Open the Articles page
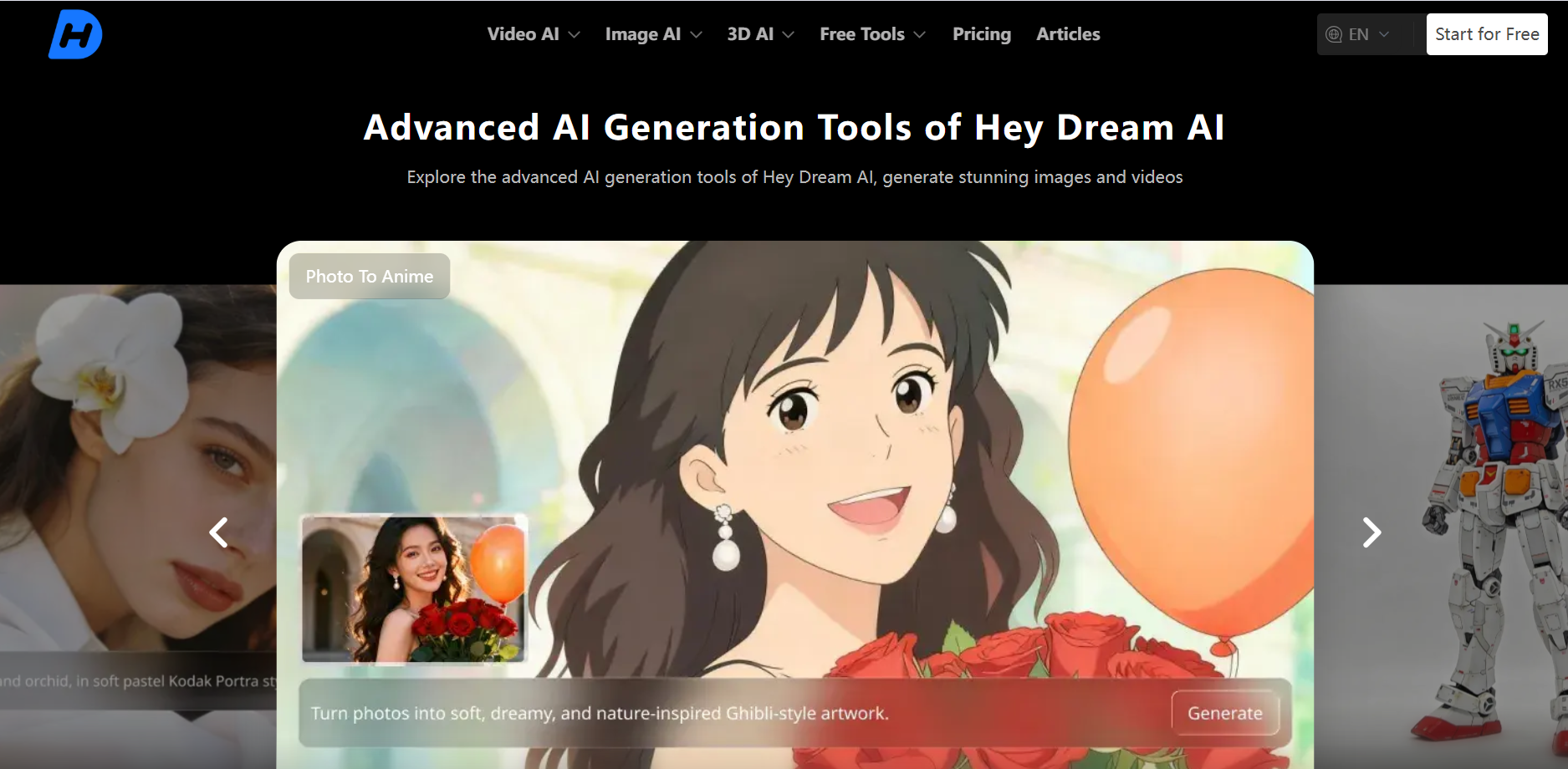1568x769 pixels. [x=1068, y=34]
